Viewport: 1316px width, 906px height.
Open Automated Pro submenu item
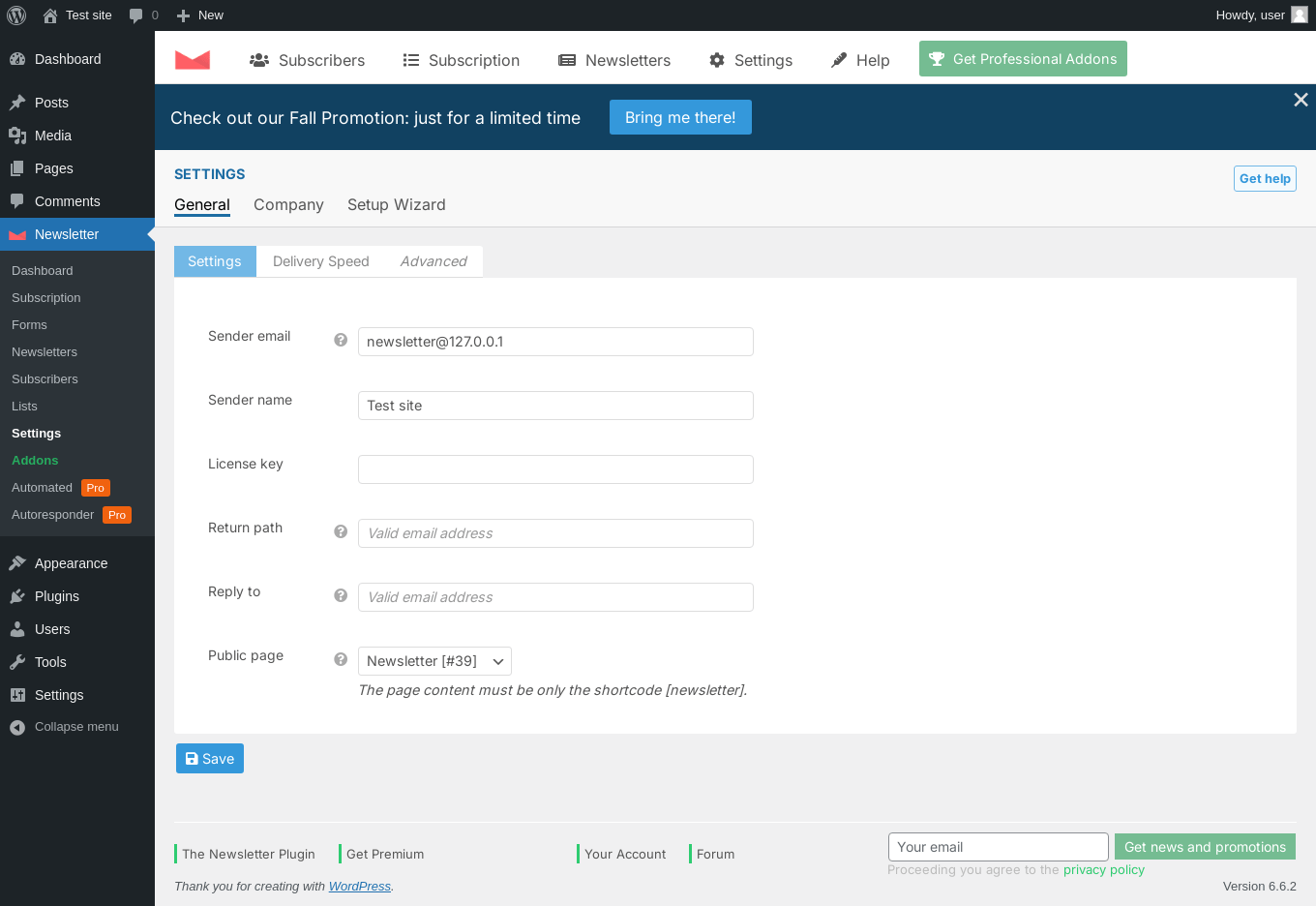[77, 488]
